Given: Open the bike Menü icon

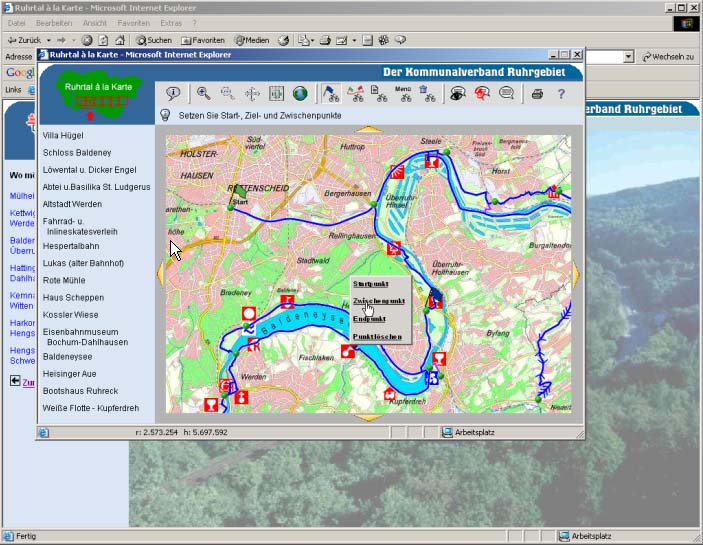Looking at the screenshot, I should (x=403, y=94).
